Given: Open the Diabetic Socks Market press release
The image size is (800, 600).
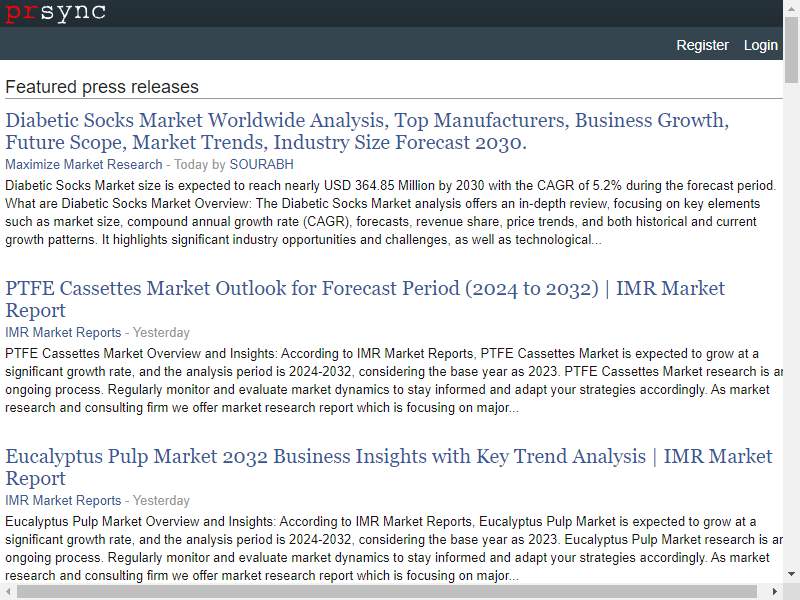Looking at the screenshot, I should [367, 131].
